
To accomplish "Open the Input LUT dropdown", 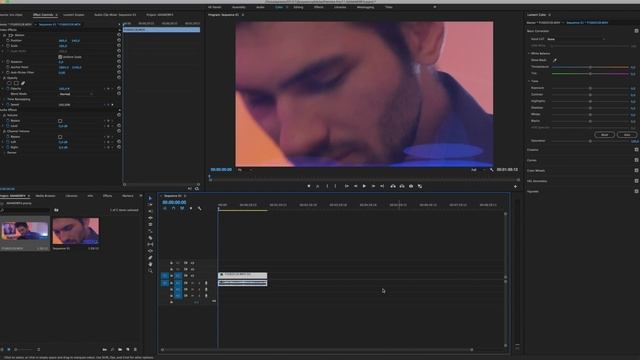I will tap(576, 39).
